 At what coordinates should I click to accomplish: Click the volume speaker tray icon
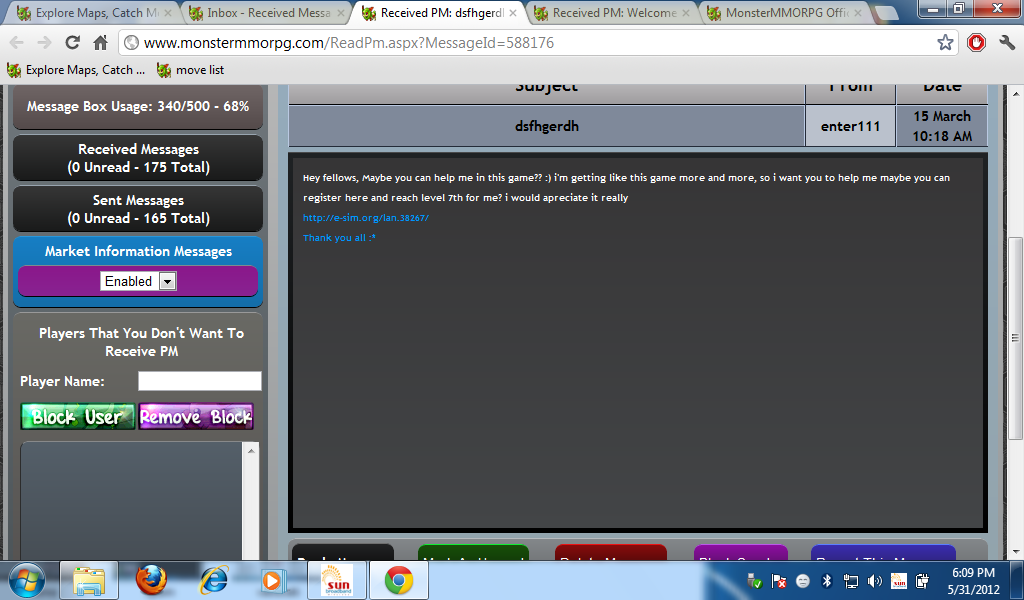tap(875, 581)
